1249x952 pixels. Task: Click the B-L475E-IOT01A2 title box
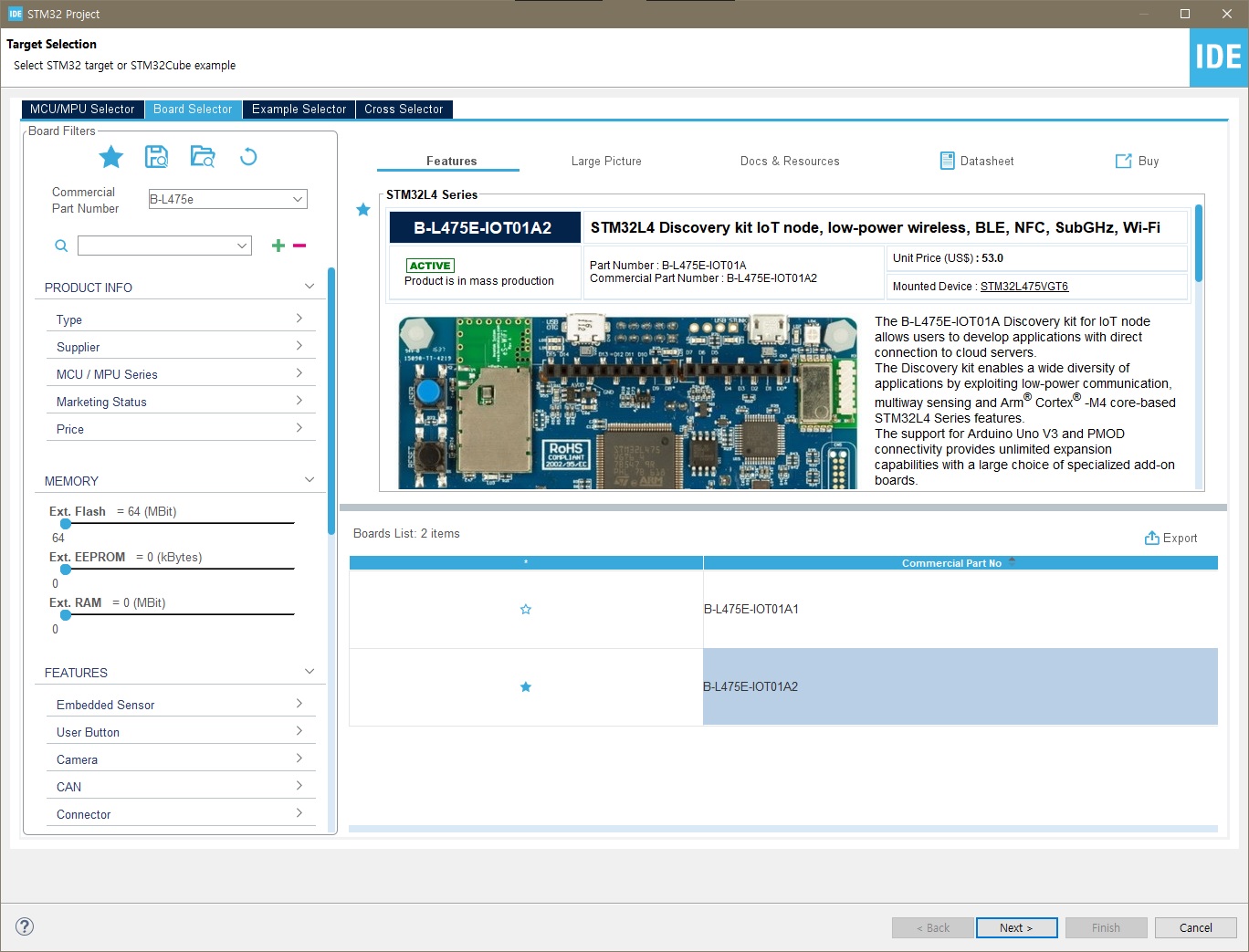coord(484,227)
